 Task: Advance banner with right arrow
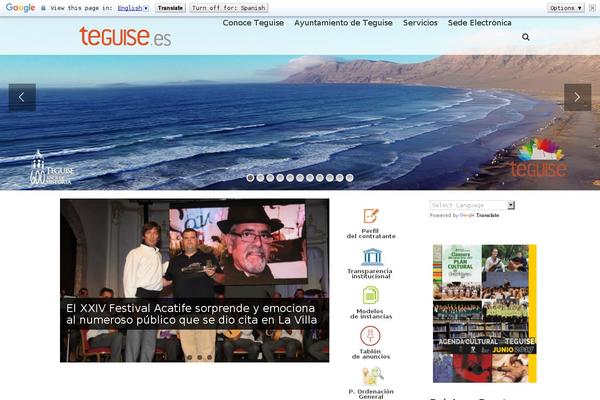point(577,97)
